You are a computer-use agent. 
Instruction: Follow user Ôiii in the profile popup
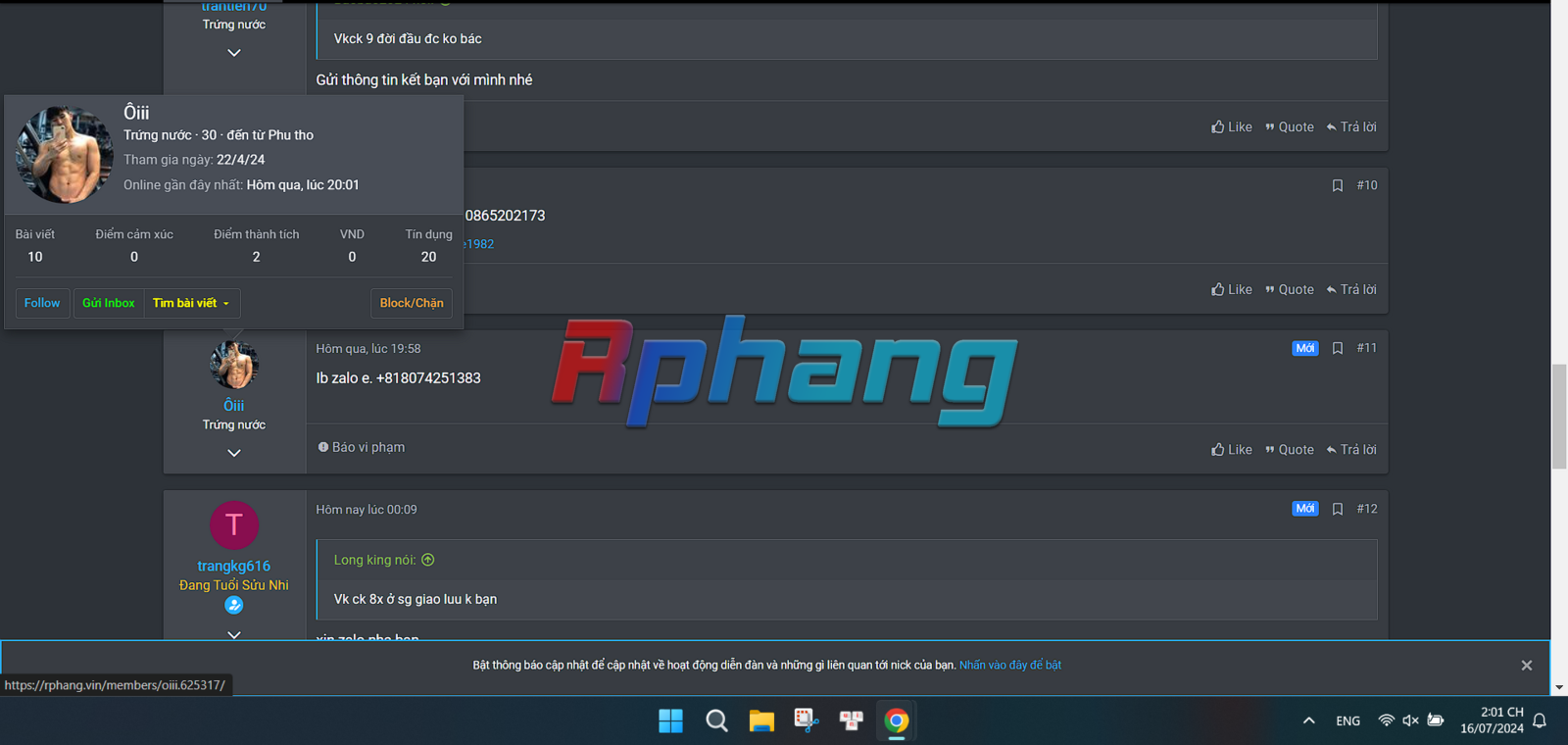click(42, 303)
